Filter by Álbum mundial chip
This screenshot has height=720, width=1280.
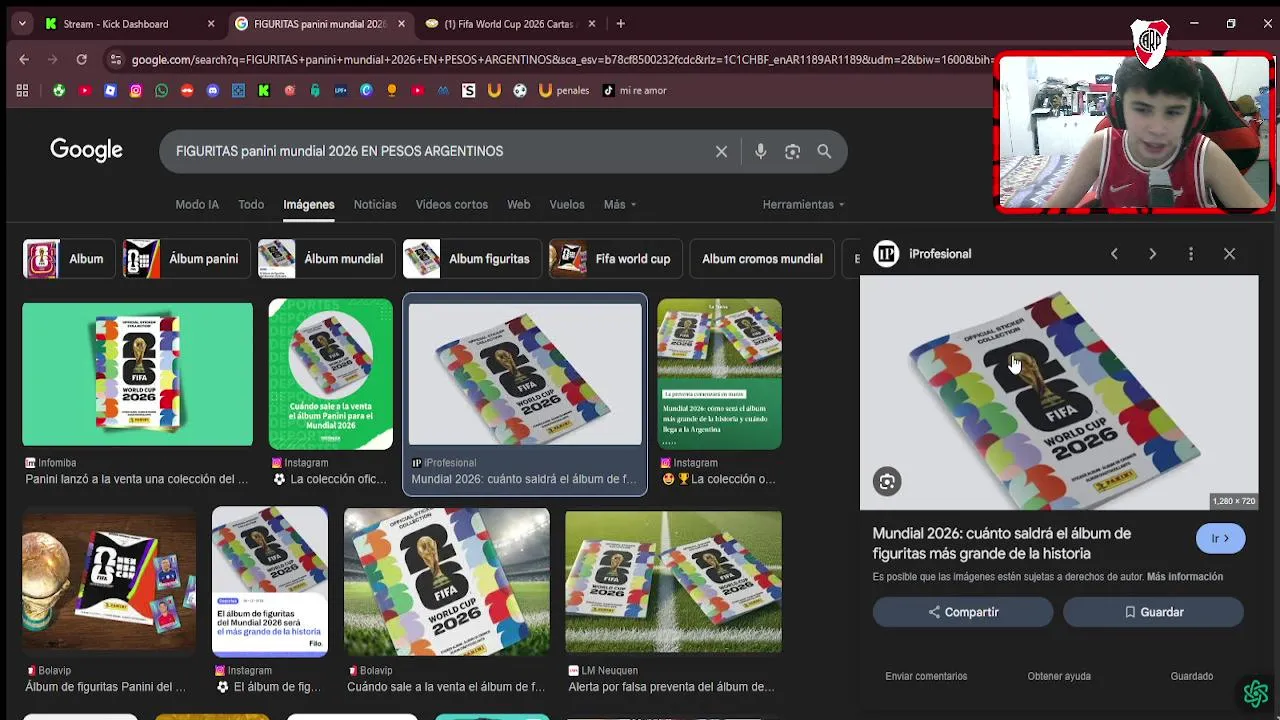click(x=325, y=259)
